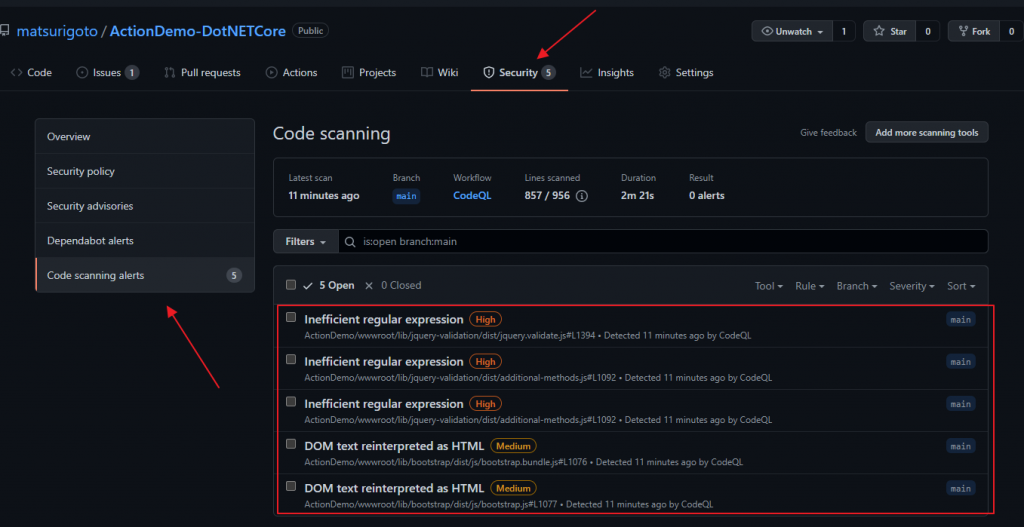Click the Actions play-circle icon

click(x=271, y=72)
